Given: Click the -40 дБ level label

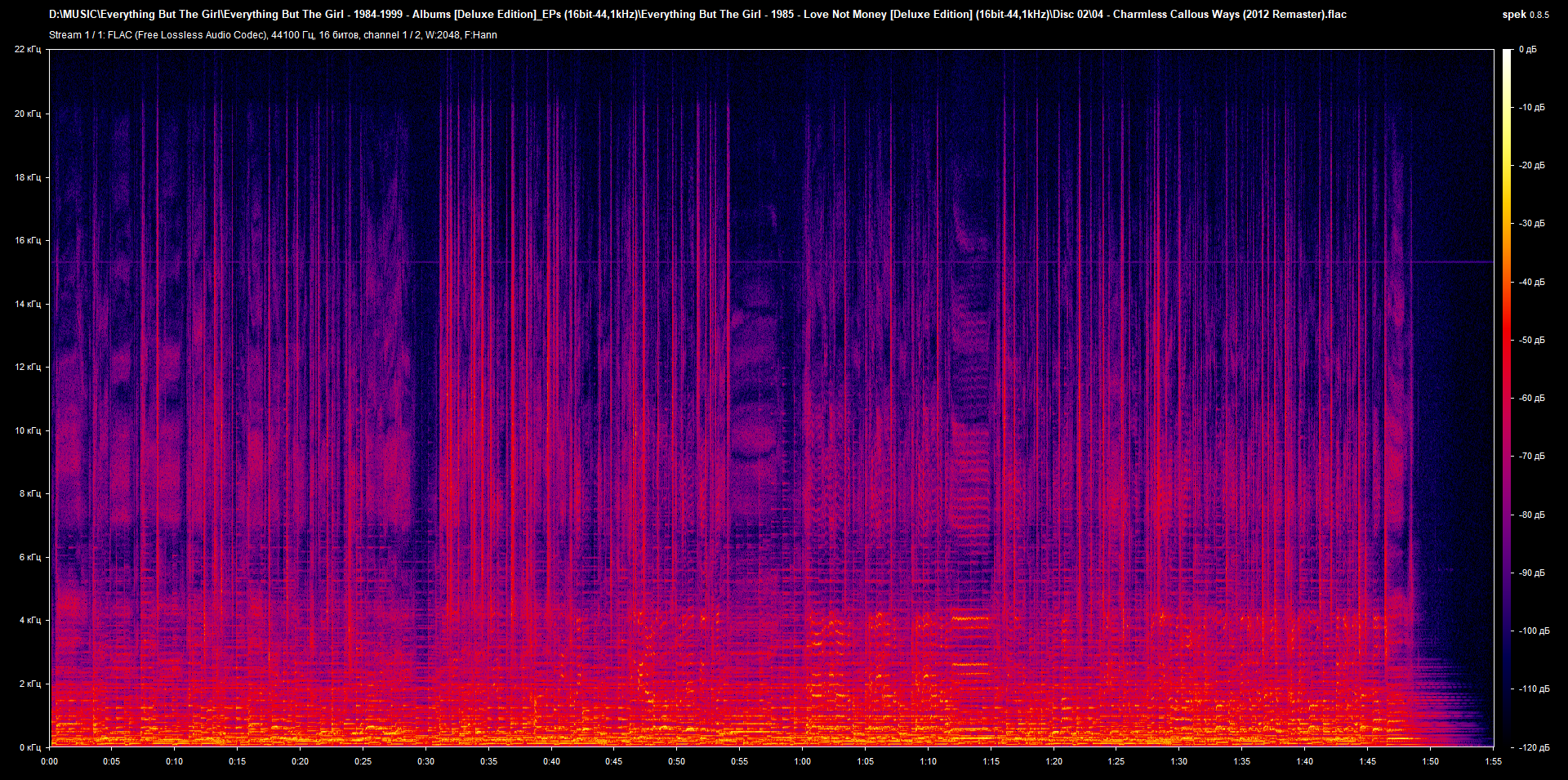Looking at the screenshot, I should (1531, 283).
